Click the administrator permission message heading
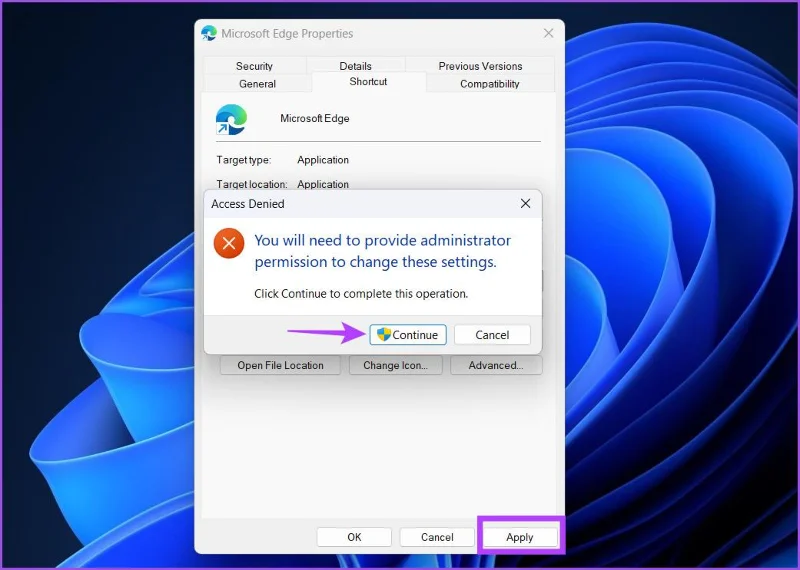Viewport: 800px width, 570px height. [x=382, y=251]
